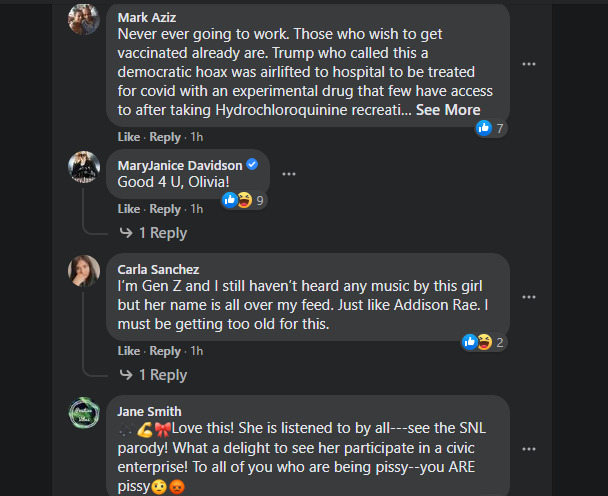The image size is (608, 496).
Task: Like MaryJanice Davidson's comment
Action: click(128, 209)
